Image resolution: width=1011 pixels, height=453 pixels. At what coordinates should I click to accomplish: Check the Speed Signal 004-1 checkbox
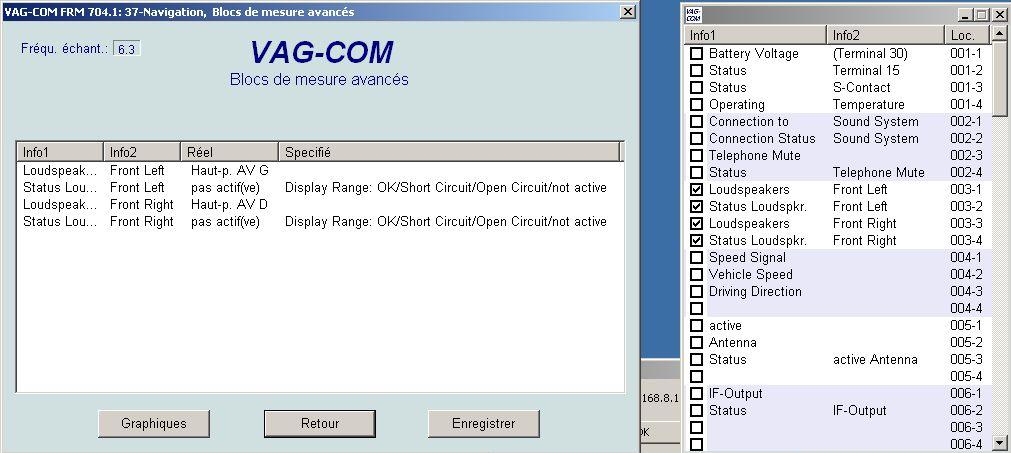point(696,257)
